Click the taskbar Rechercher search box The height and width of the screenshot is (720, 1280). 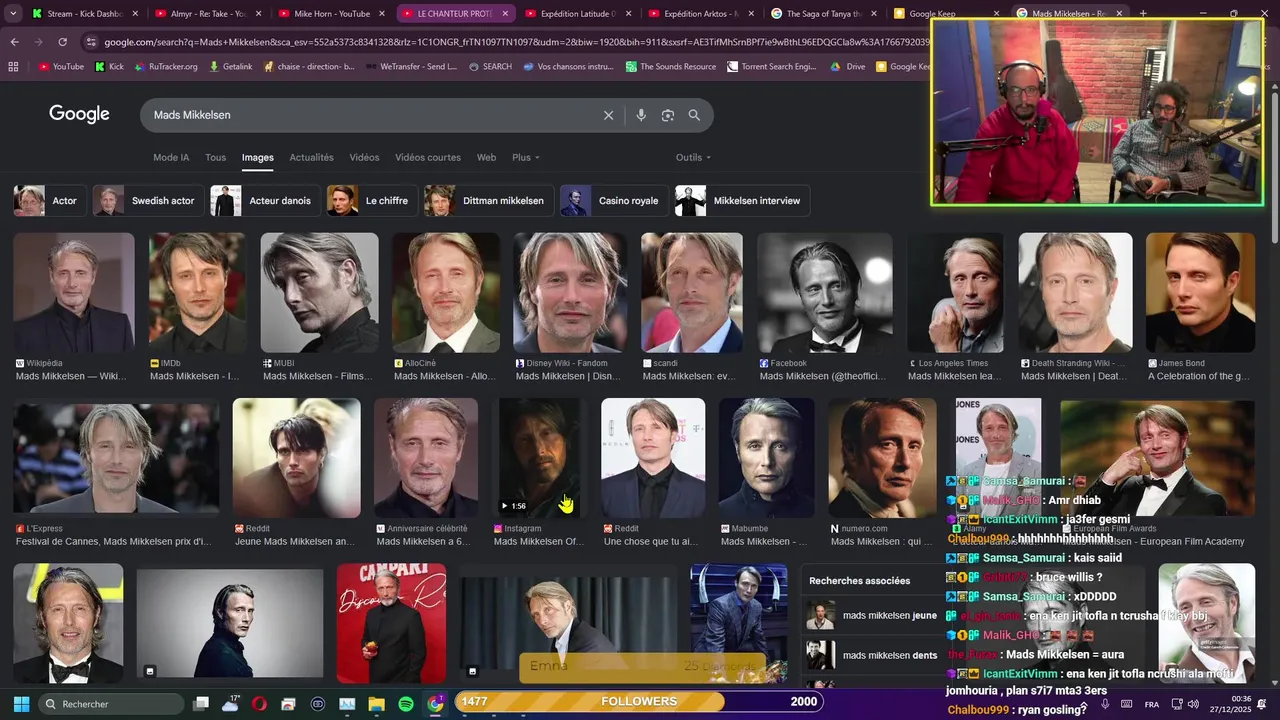click(x=112, y=703)
